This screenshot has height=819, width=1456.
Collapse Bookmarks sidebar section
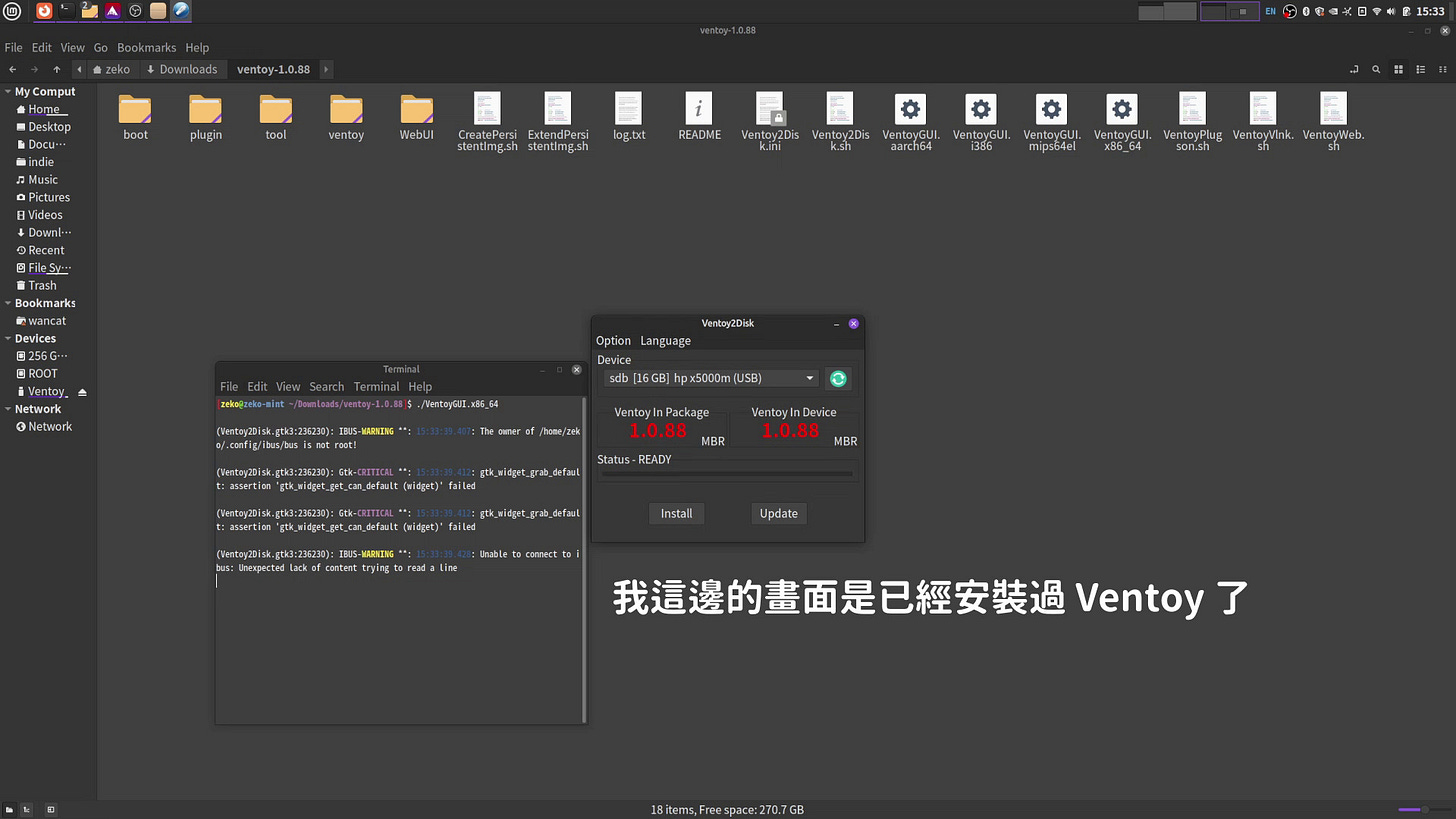click(8, 303)
